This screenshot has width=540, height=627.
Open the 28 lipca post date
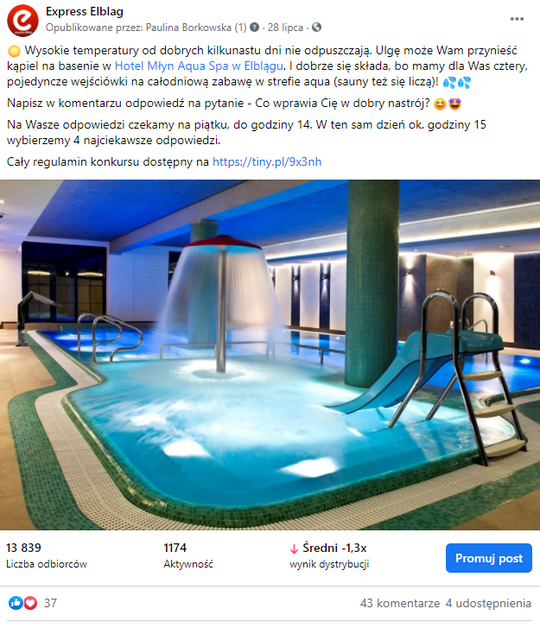285,27
